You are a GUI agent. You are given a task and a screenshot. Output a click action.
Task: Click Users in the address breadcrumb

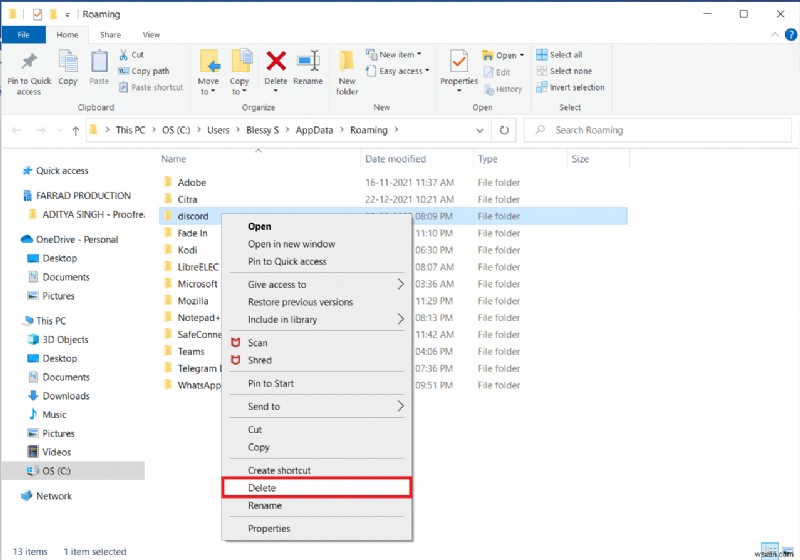[218, 130]
